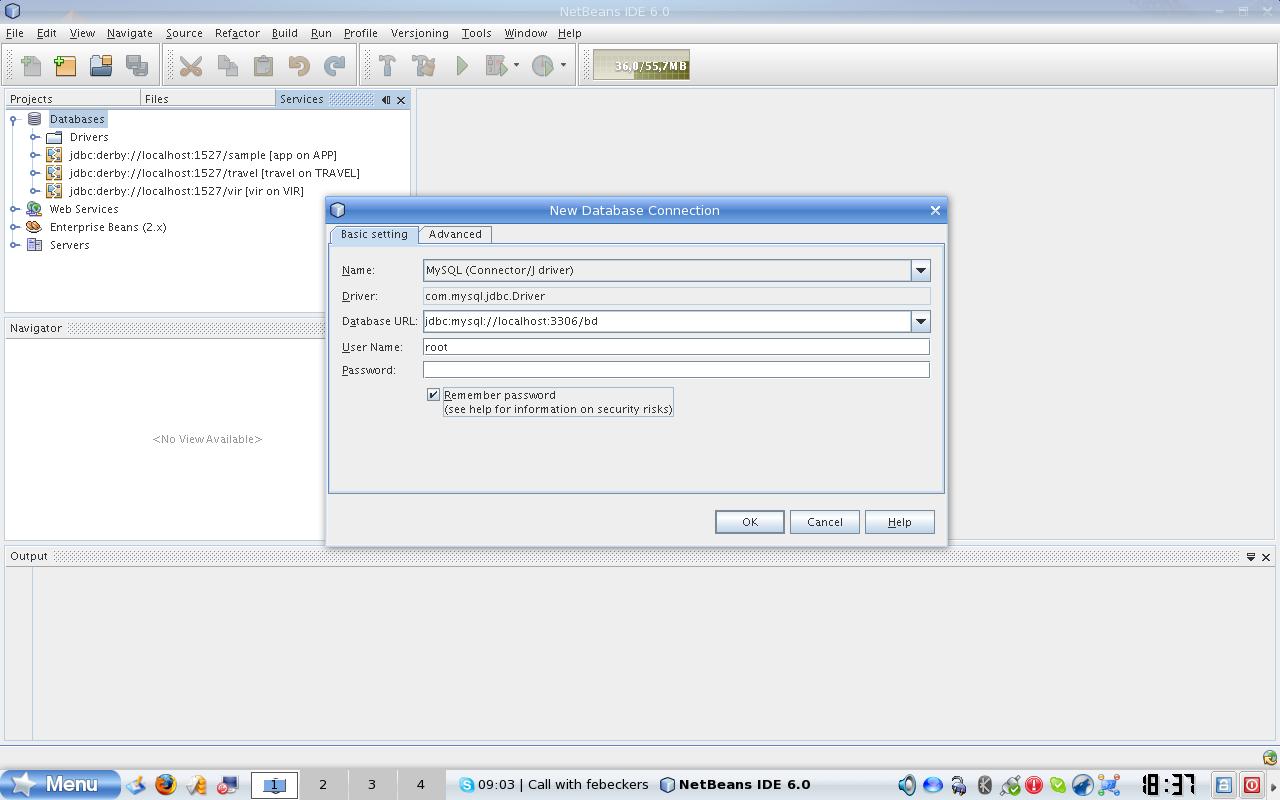
Task: Click the New File toolbar icon
Action: (31, 66)
